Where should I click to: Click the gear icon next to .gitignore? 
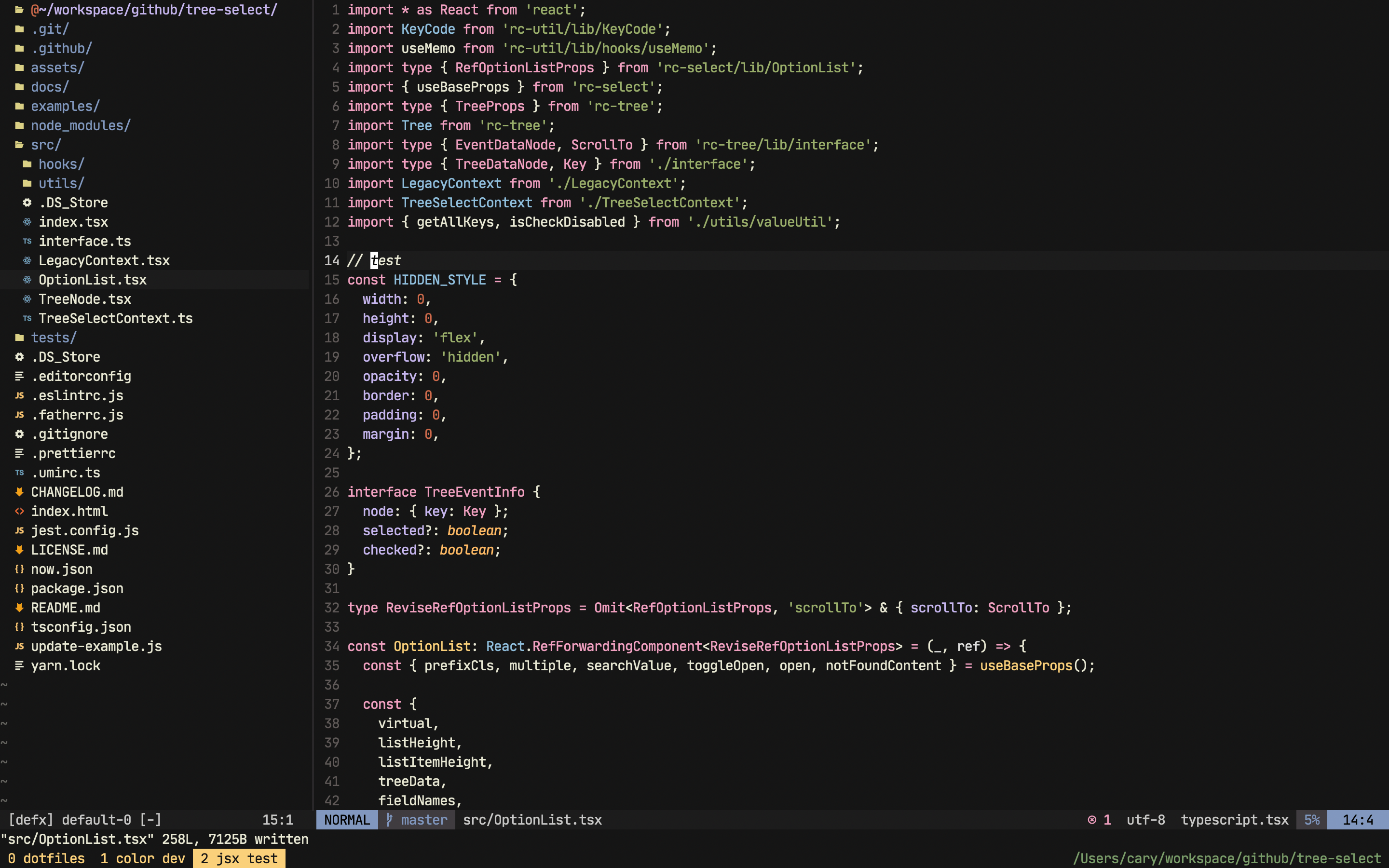pos(19,434)
